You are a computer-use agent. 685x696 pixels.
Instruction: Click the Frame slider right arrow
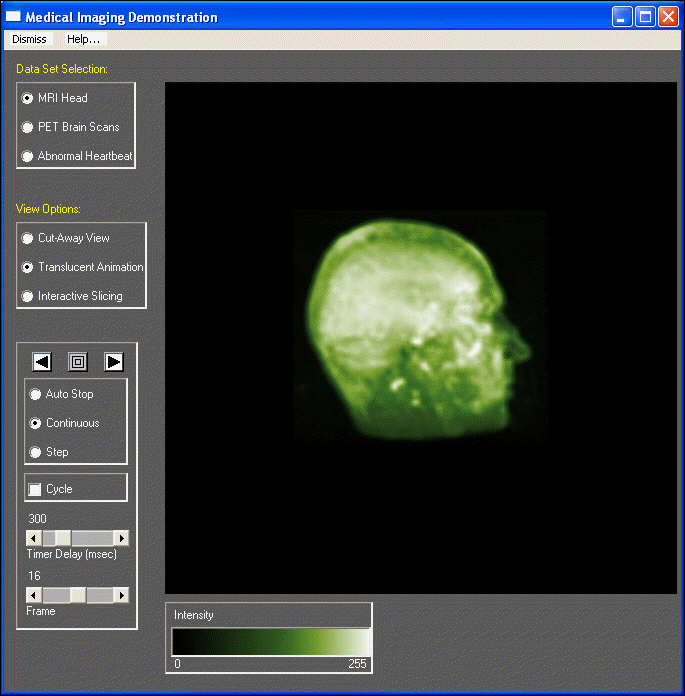point(122,595)
